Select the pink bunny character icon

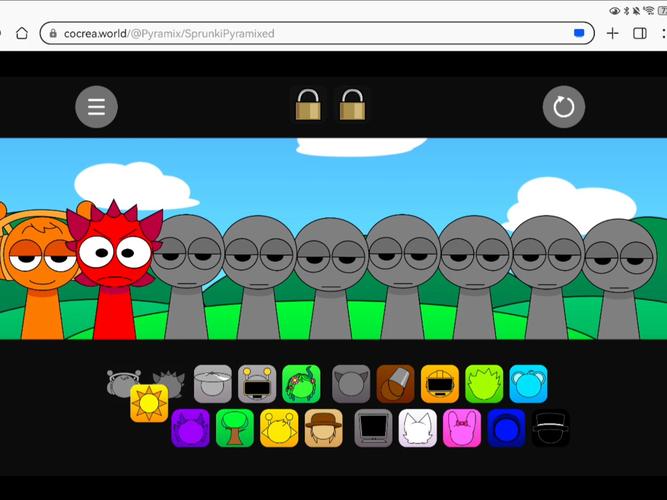coord(462,428)
